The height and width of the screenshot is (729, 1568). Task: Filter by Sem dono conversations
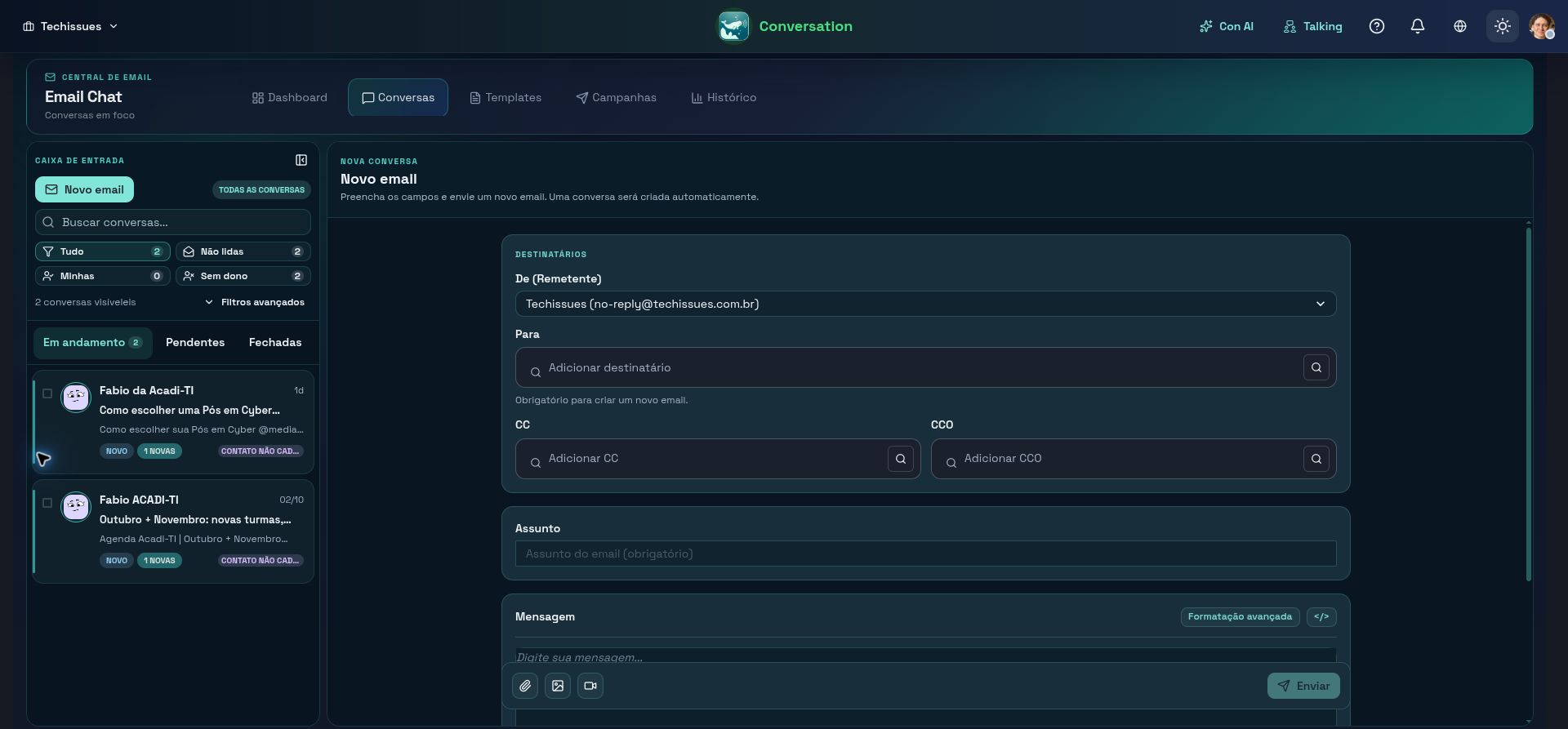(243, 276)
